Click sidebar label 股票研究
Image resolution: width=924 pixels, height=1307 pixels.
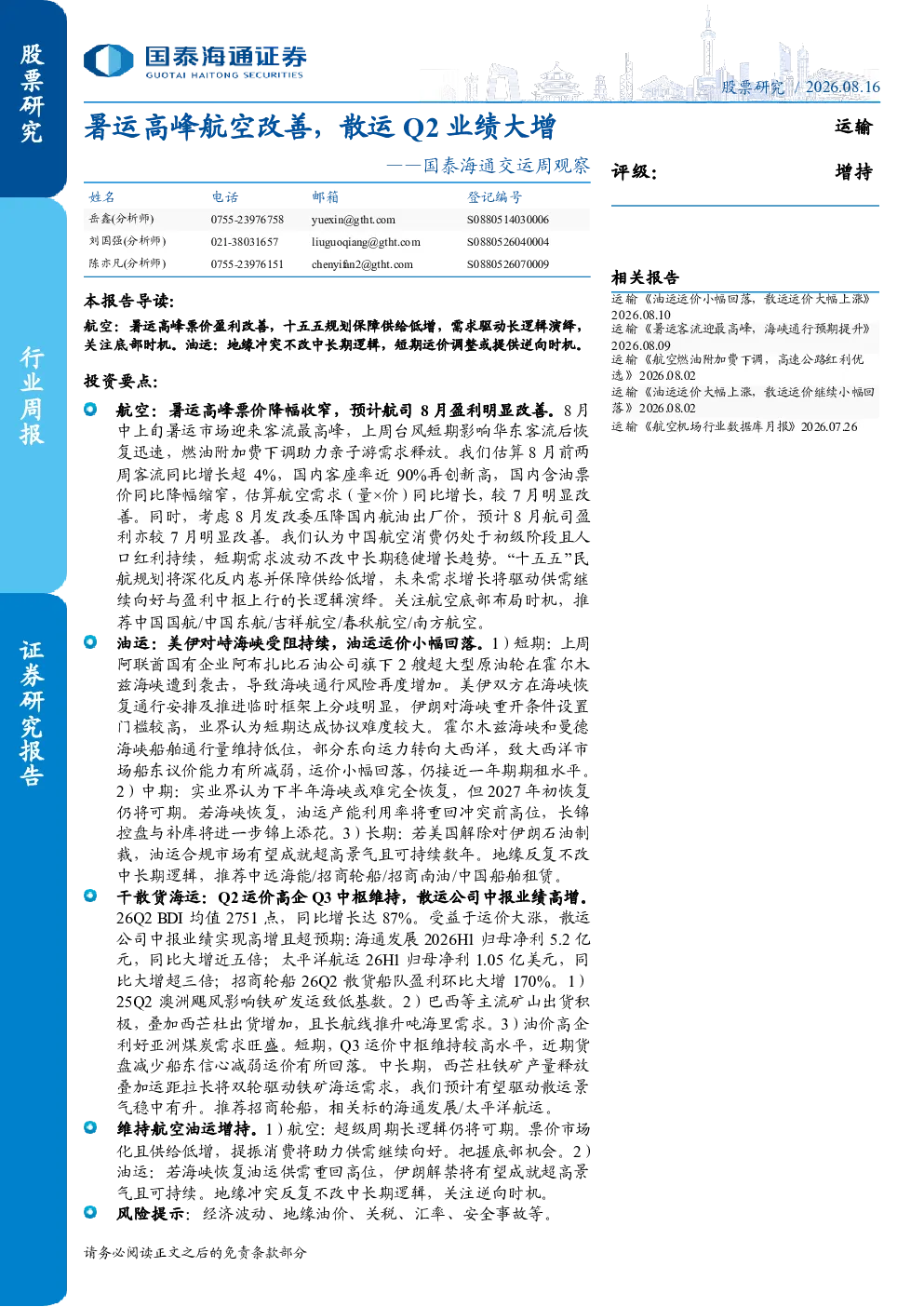(32, 93)
